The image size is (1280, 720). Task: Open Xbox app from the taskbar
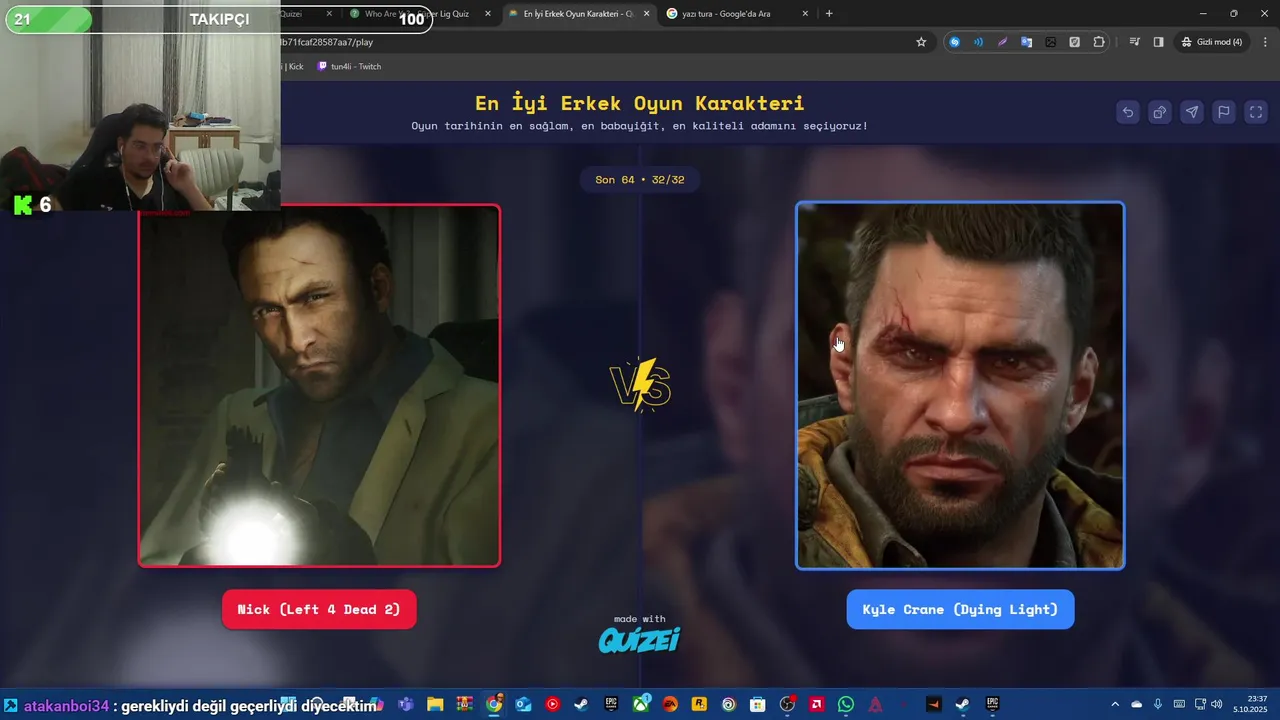pos(640,704)
